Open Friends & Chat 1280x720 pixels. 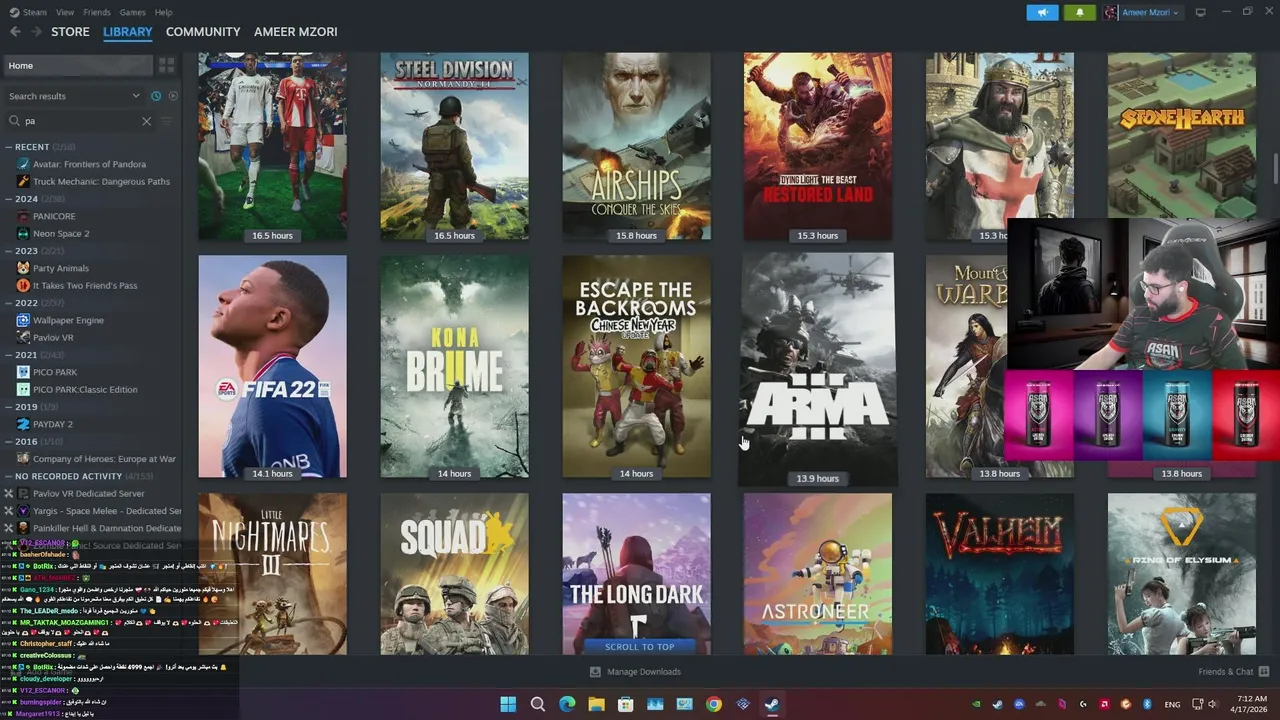1233,672
